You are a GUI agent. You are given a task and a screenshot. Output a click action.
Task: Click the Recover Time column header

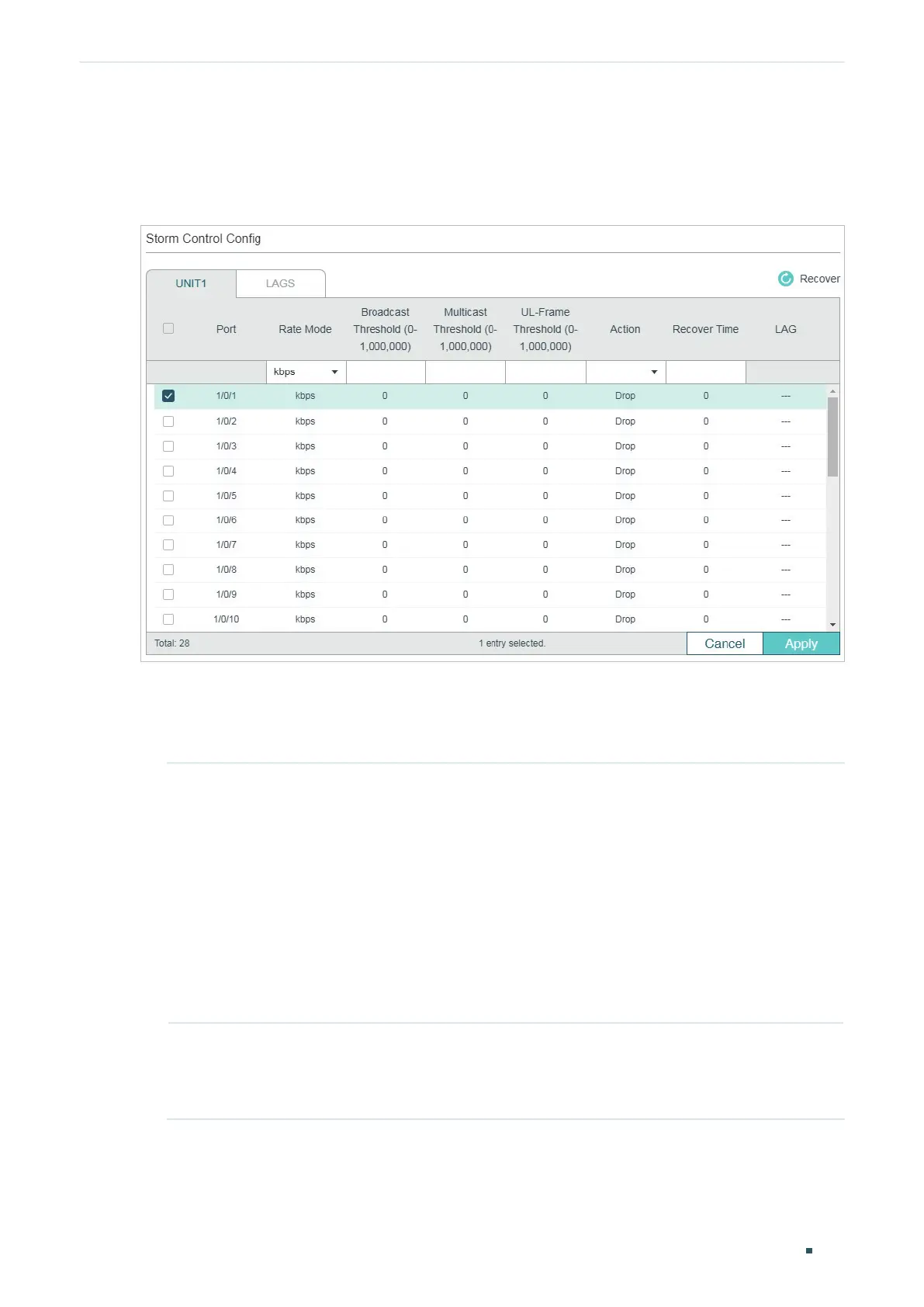coord(706,329)
